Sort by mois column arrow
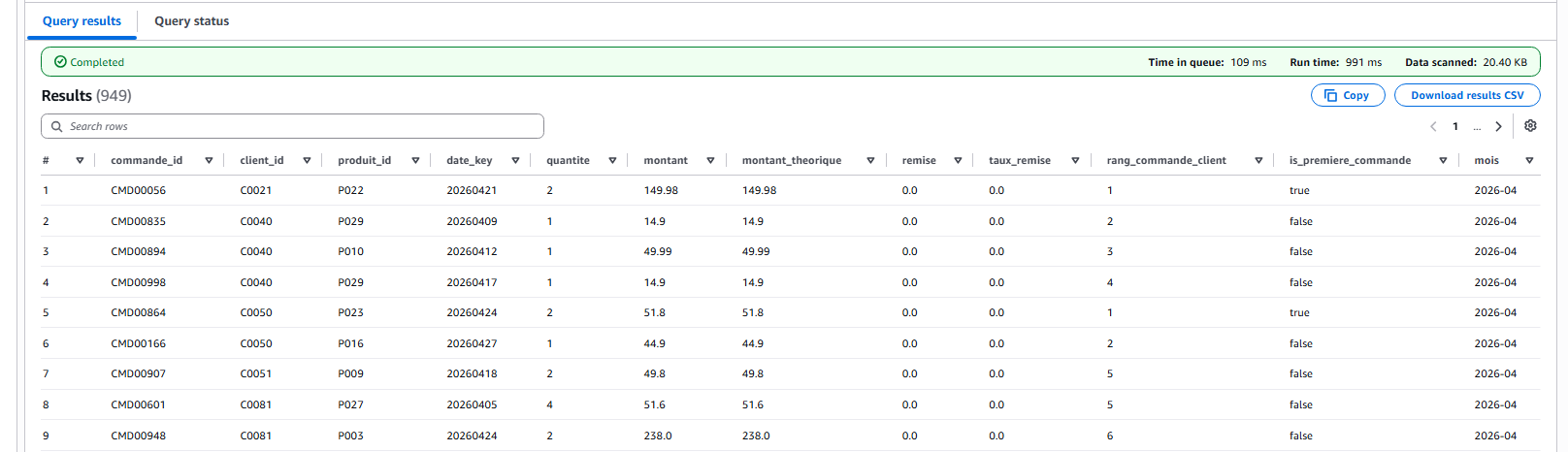Viewport: 1568px width, 452px height. 1529,161
